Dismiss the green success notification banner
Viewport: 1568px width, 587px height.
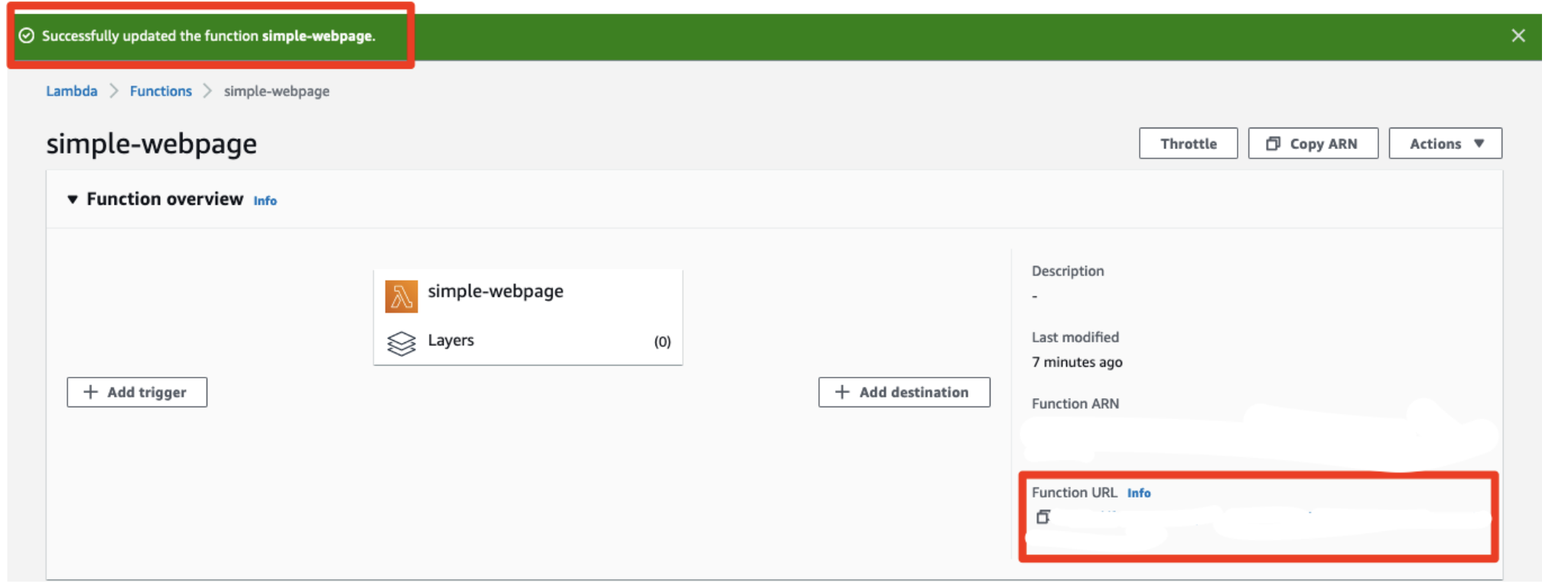(1518, 36)
